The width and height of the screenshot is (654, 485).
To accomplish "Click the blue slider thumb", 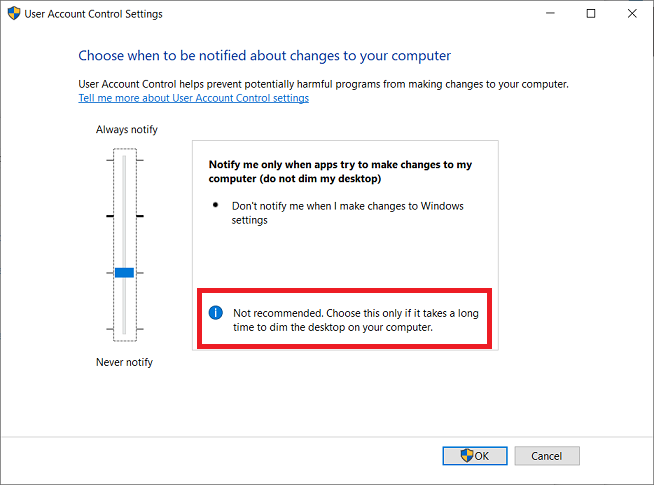I will (124, 272).
